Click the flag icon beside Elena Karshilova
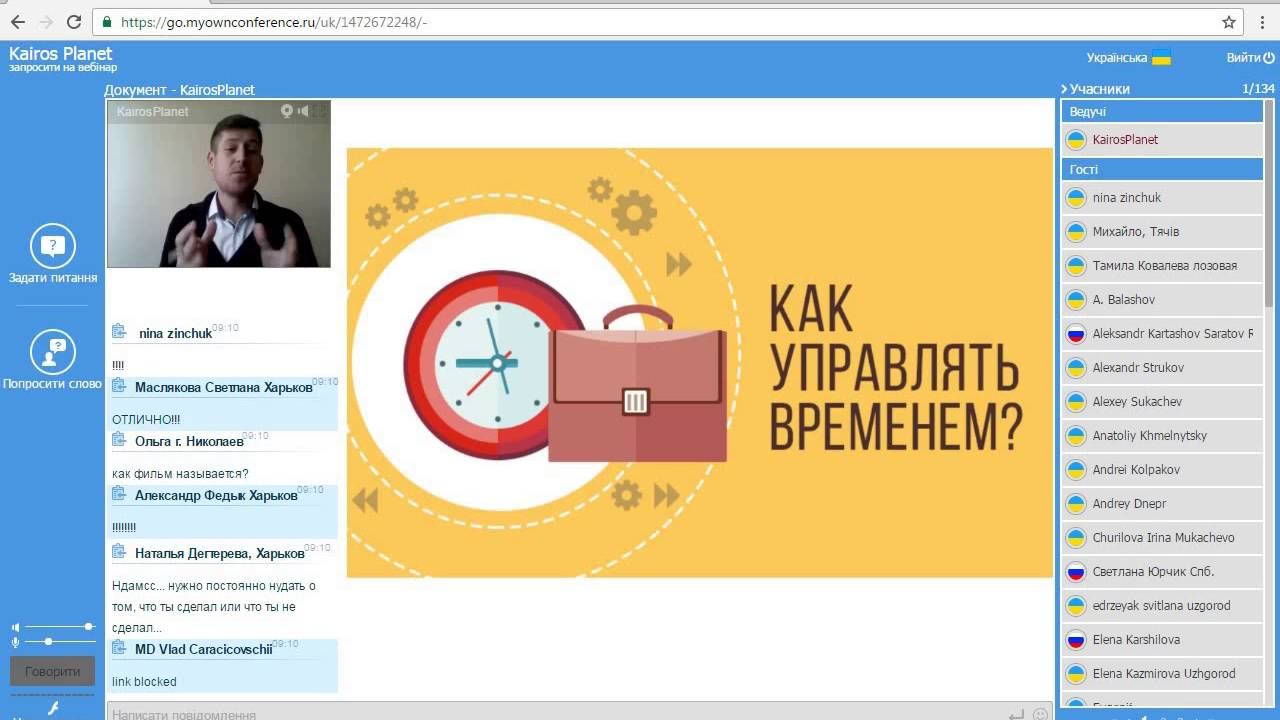Viewport: 1280px width, 720px height. tap(1076, 640)
